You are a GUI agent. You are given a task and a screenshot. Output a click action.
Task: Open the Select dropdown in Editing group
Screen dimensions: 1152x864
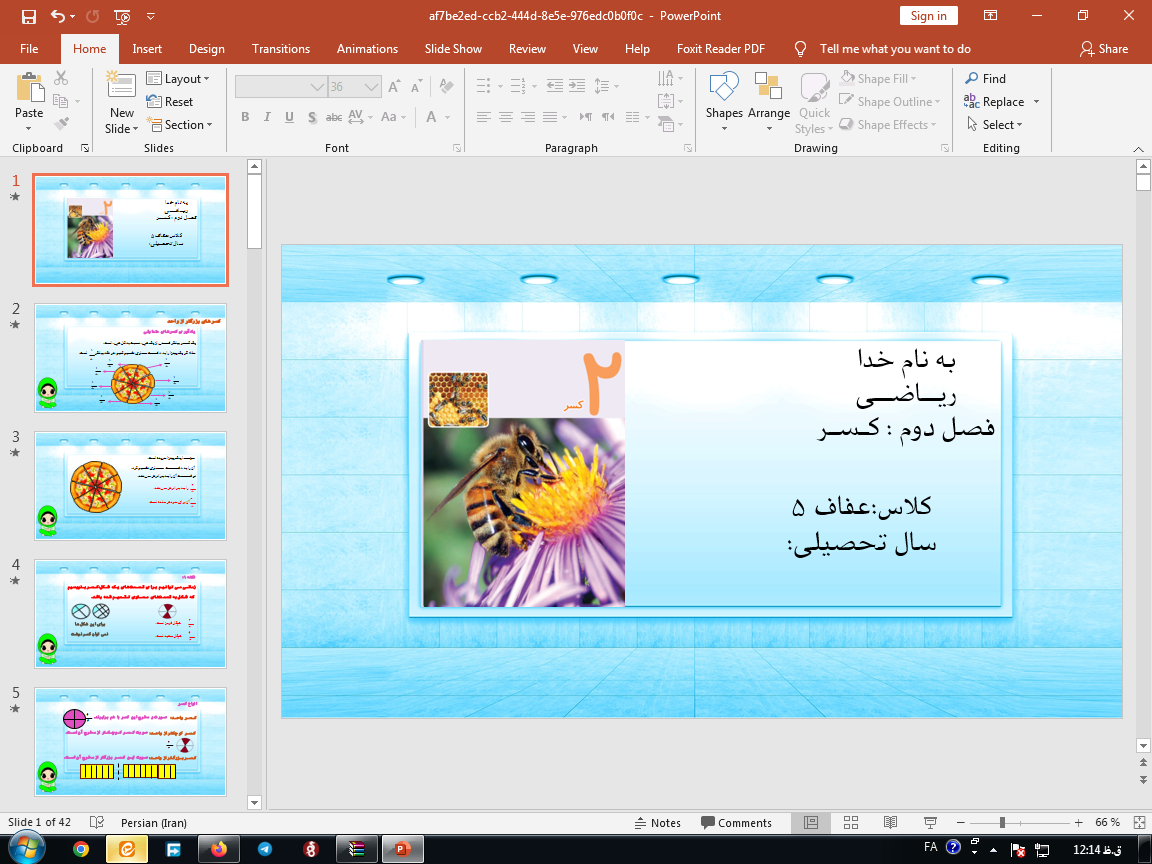tap(996, 125)
